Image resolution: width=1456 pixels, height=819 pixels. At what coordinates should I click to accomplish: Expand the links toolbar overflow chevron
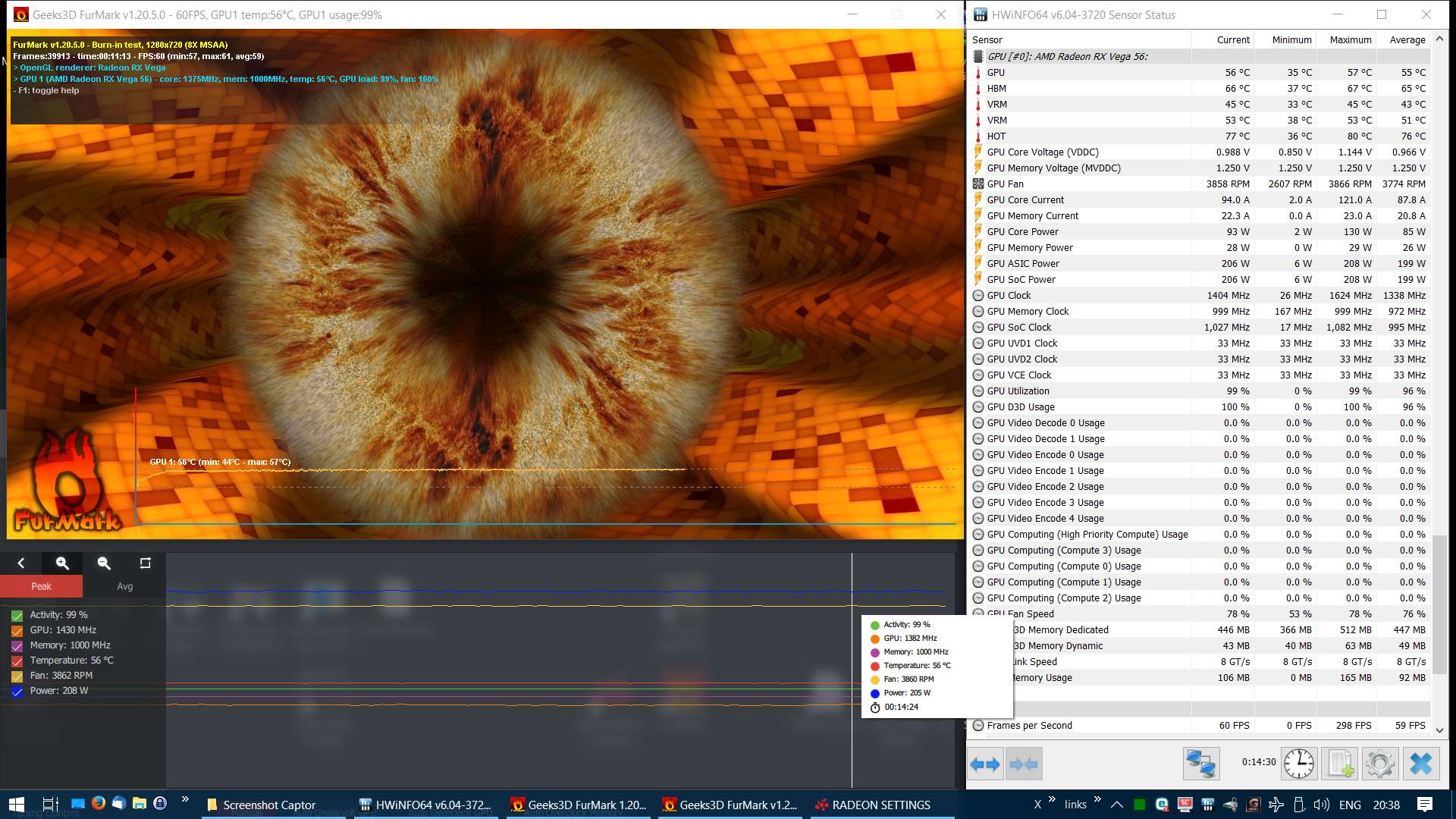[1097, 799]
